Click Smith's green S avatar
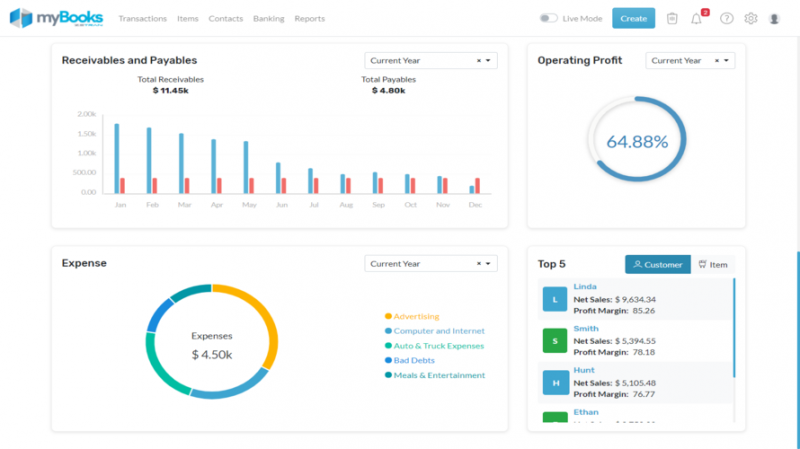Screen dimensions: 800x449 point(554,341)
